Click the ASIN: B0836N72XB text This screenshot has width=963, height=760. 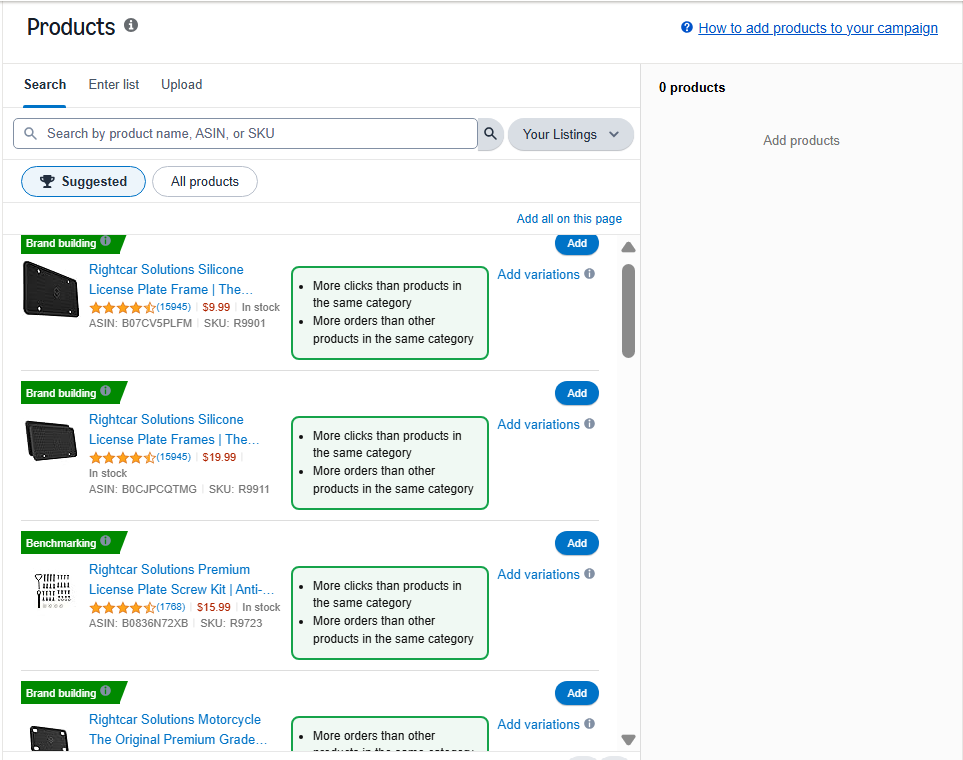139,623
